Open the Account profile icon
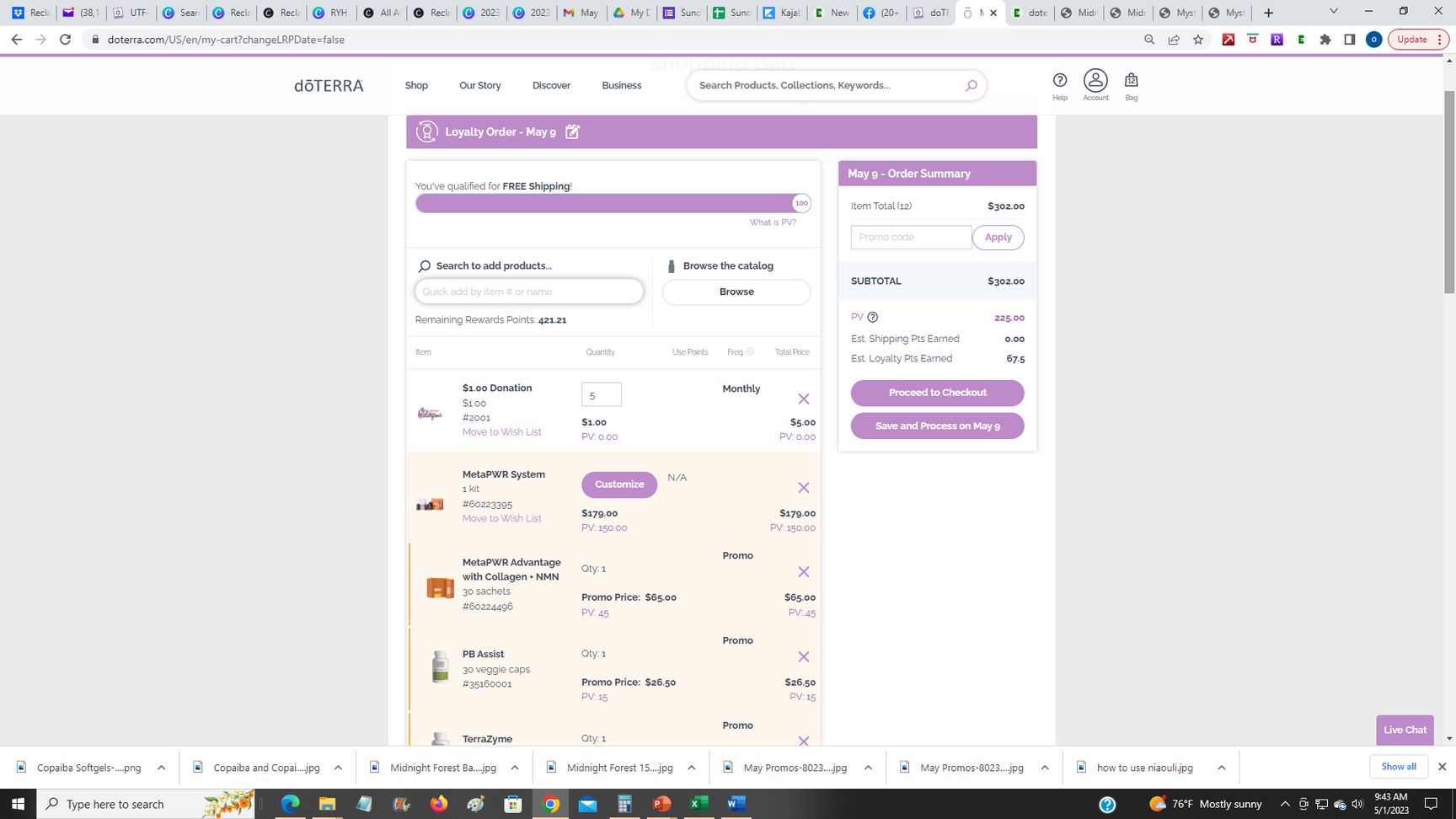 click(1095, 81)
